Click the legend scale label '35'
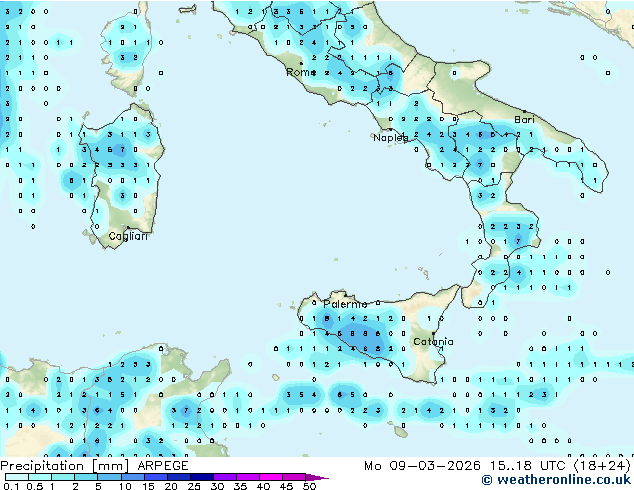The width and height of the screenshot is (634, 490). click(x=240, y=486)
